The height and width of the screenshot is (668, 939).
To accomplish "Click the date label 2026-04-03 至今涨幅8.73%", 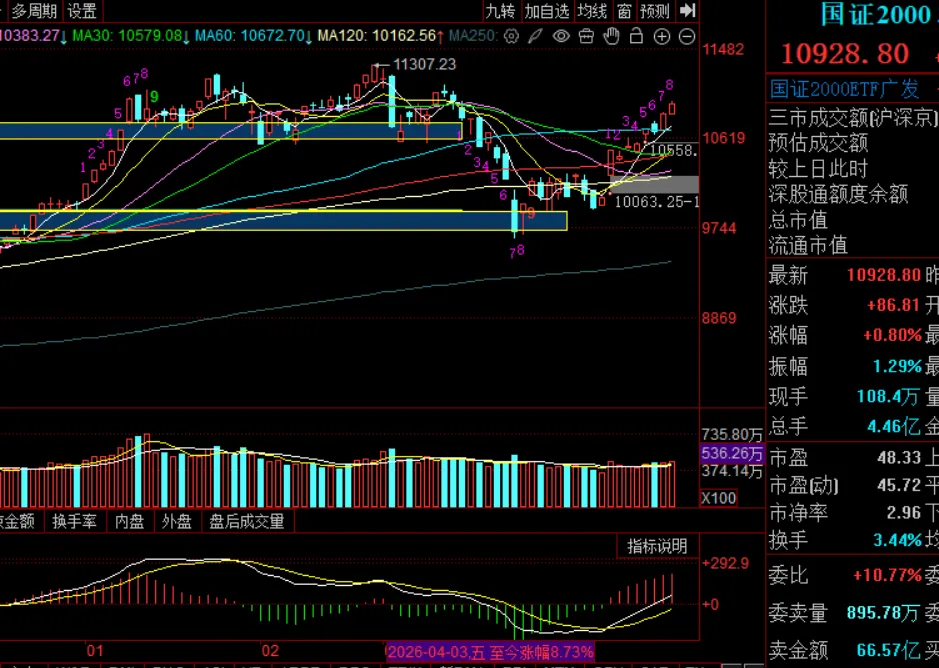I will pos(490,651).
